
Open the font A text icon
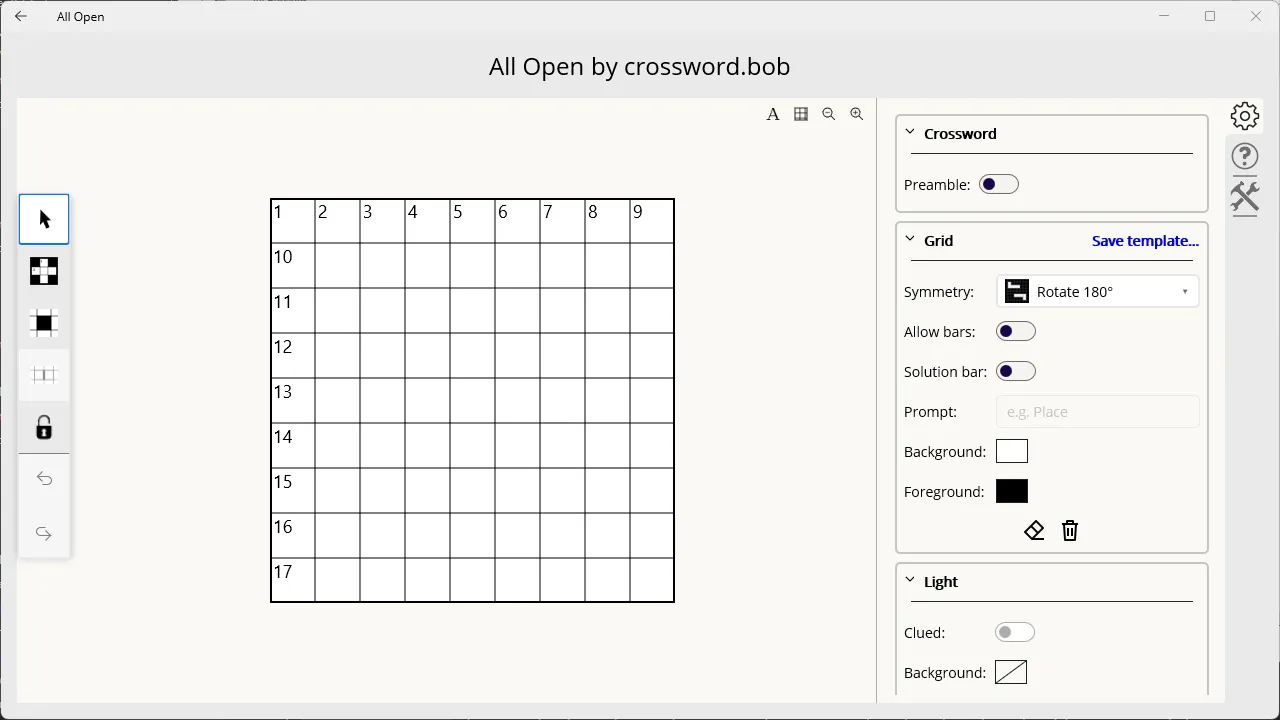coord(773,114)
